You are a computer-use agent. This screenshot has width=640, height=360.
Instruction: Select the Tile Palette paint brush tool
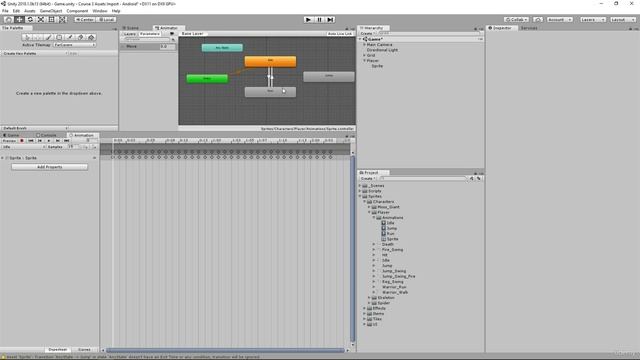[49, 37]
